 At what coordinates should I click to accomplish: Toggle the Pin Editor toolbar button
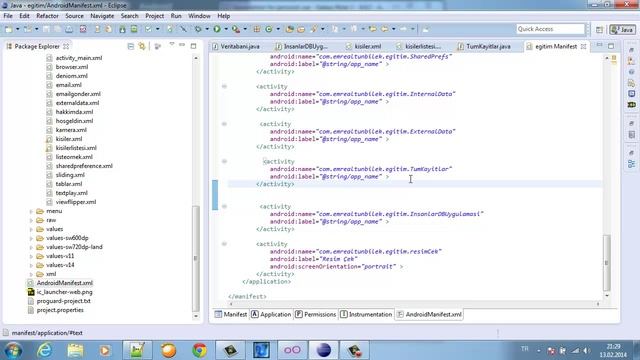pyautogui.click(x=425, y=29)
